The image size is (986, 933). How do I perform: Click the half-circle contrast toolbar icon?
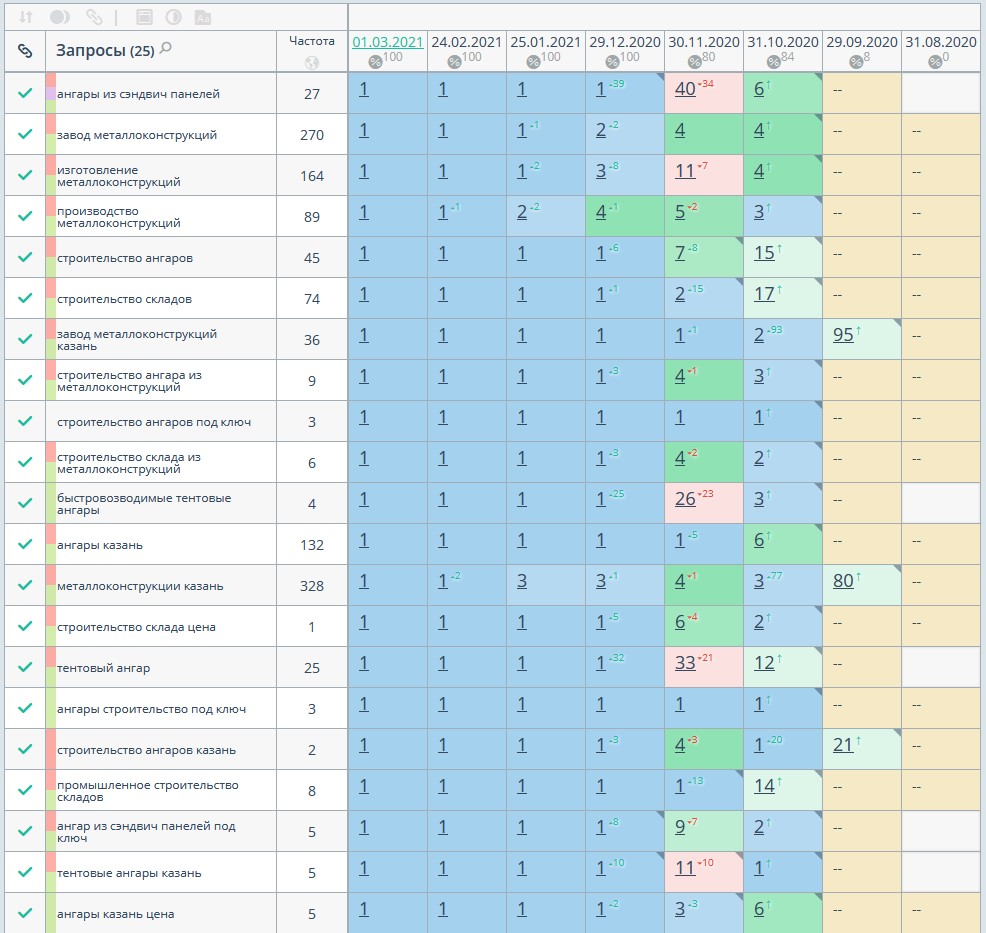click(173, 17)
